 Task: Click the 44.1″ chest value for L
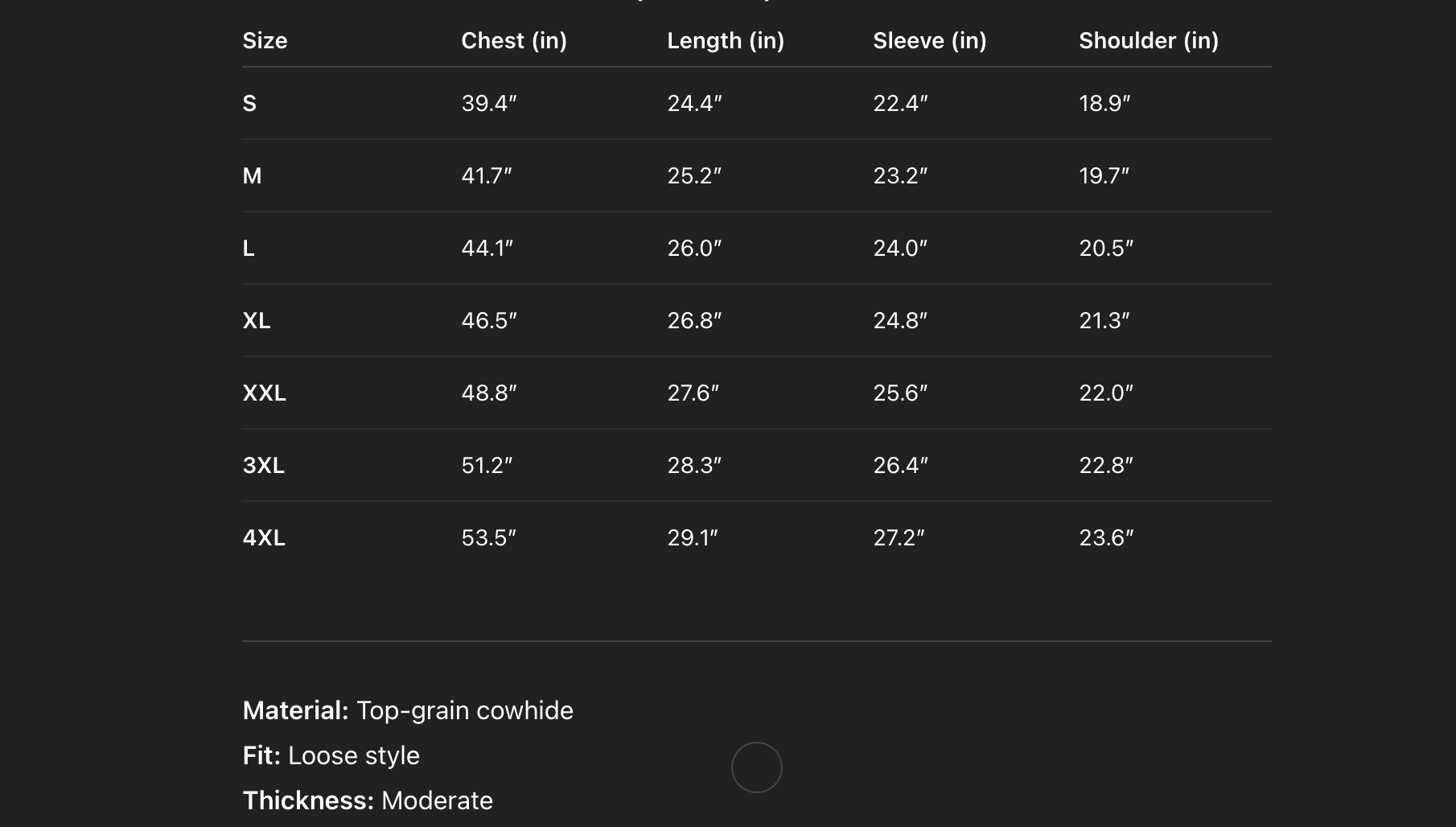click(x=487, y=249)
